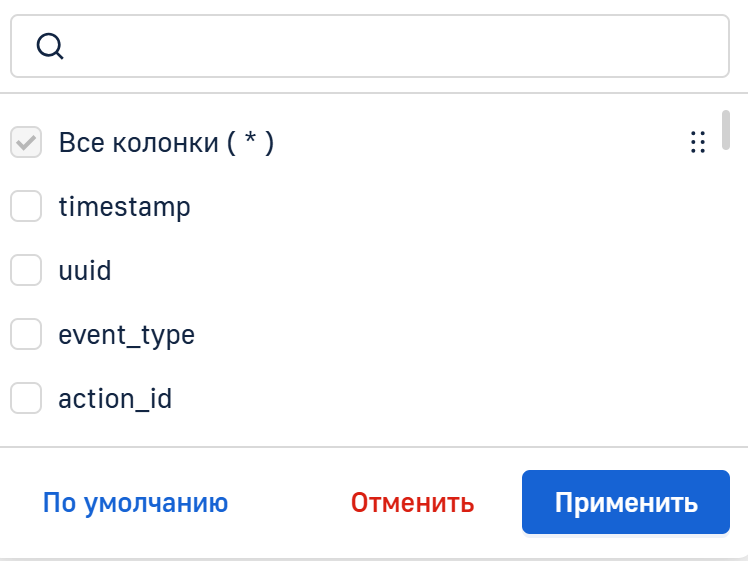Image resolution: width=748 pixels, height=561 pixels.
Task: Select the action_id column checkbox
Action: point(26,399)
